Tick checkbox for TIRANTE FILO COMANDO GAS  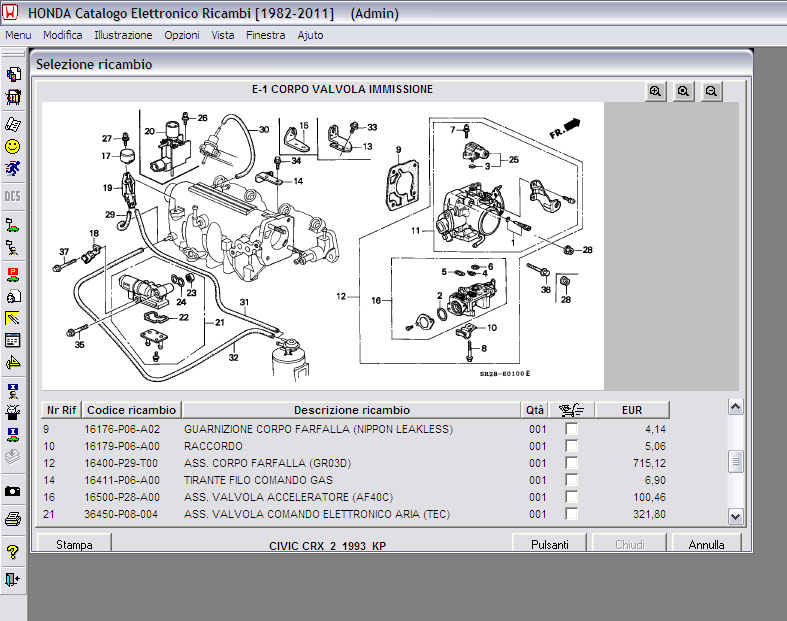click(x=571, y=480)
